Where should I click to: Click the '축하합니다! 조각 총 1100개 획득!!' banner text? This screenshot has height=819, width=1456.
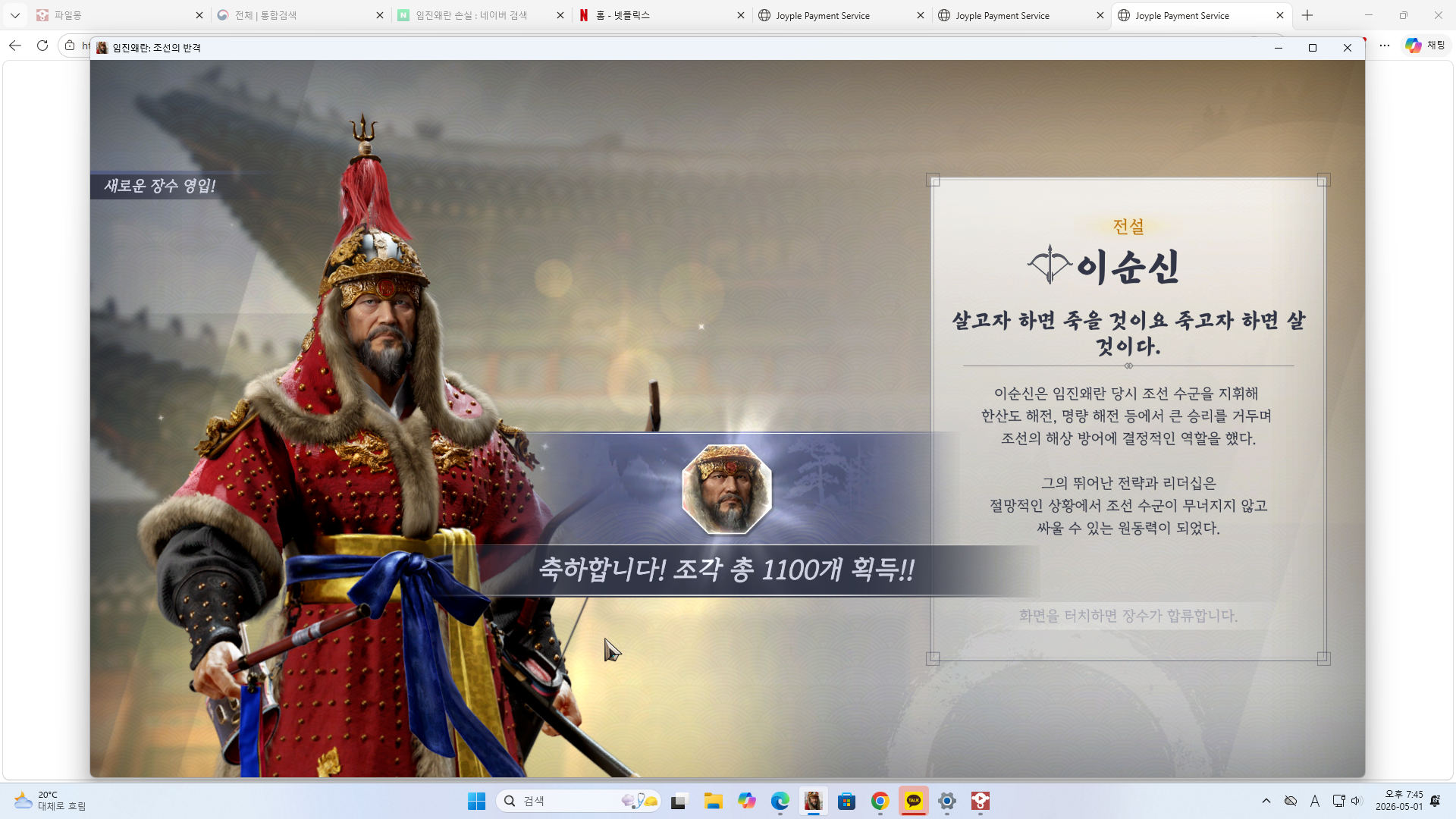[x=726, y=570]
